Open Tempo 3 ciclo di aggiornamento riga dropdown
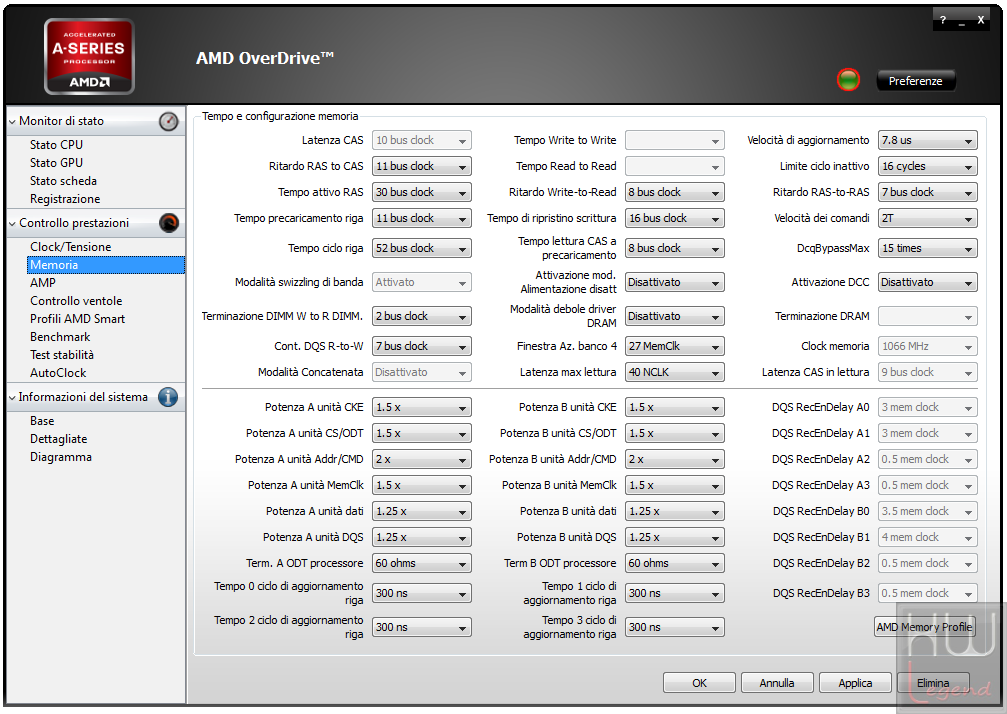Image resolution: width=1007 pixels, height=714 pixels. click(674, 627)
